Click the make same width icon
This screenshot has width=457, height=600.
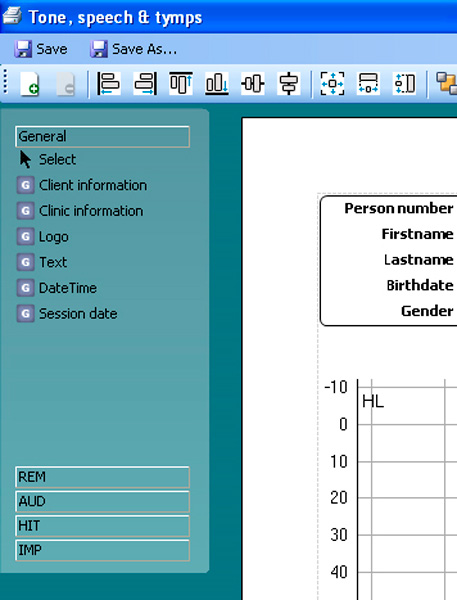(x=368, y=83)
